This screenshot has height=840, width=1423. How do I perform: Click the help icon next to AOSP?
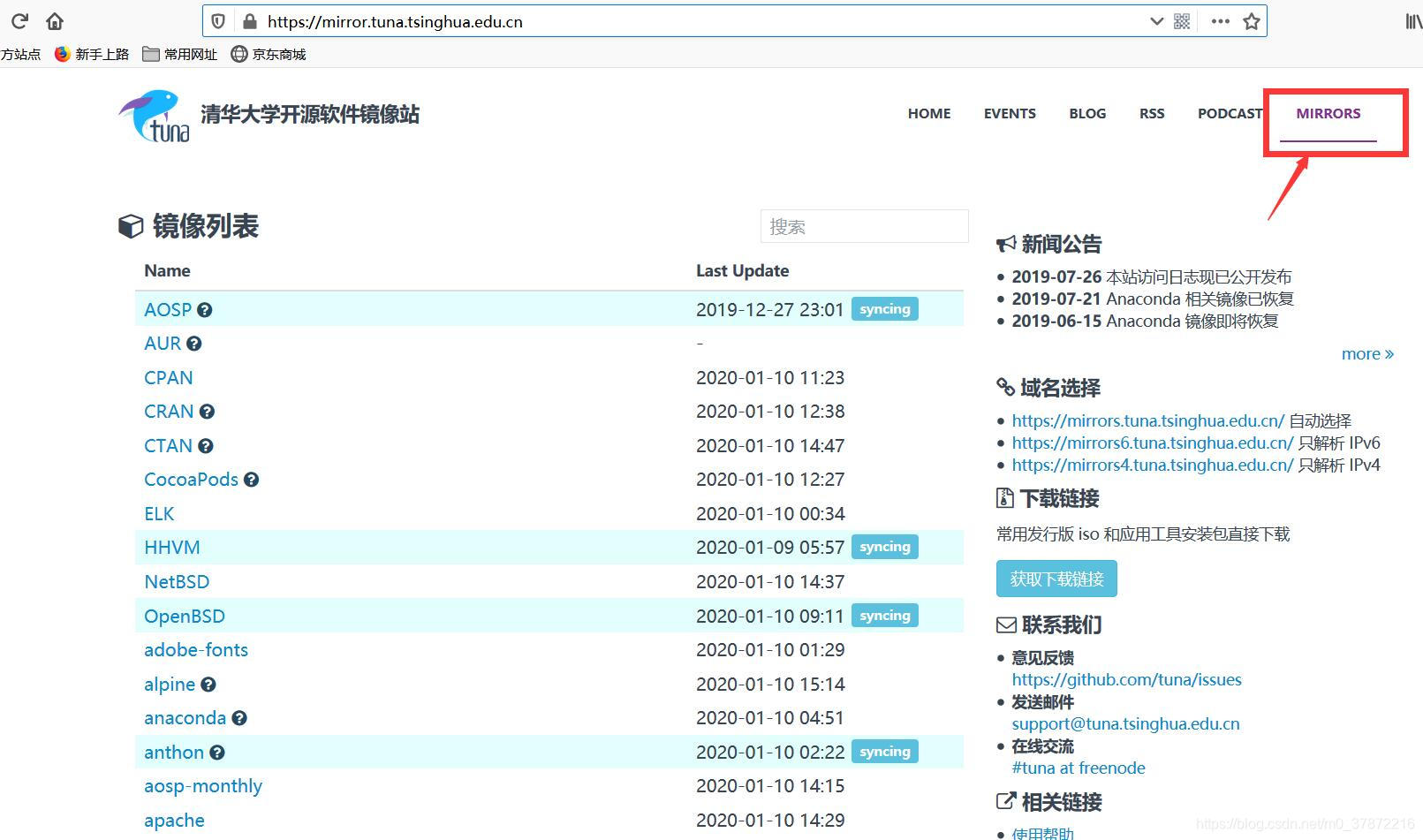[204, 310]
